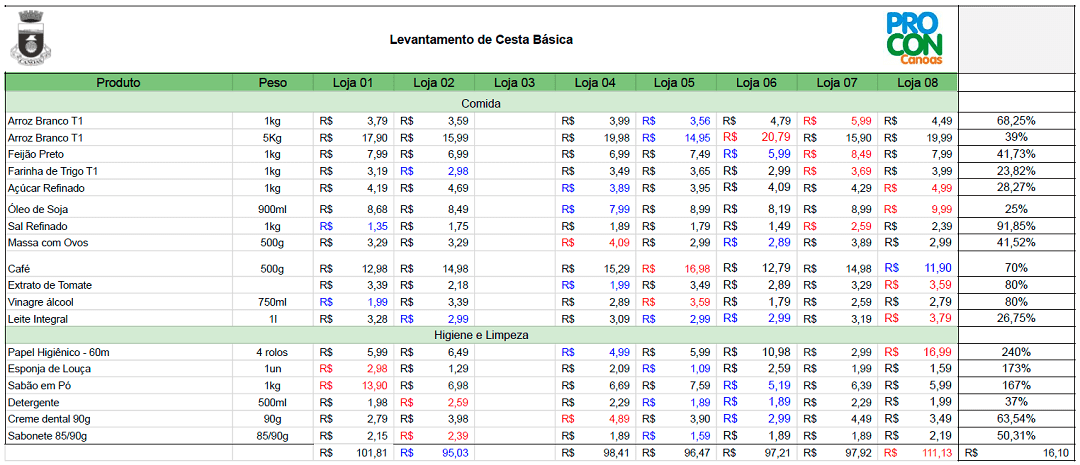Click the Higiene e Limpeza section row

(481, 335)
